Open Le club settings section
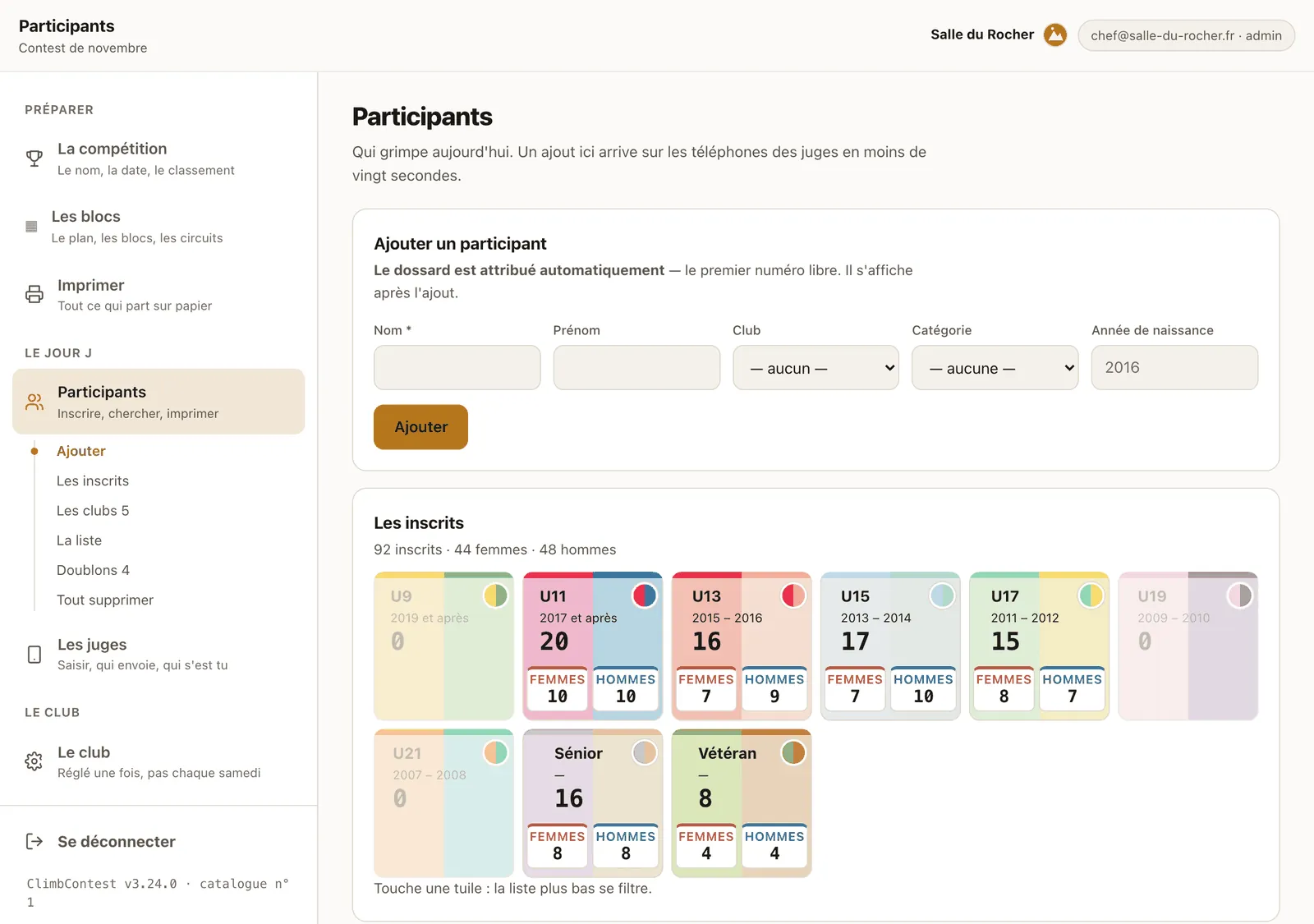 pyautogui.click(x=159, y=762)
